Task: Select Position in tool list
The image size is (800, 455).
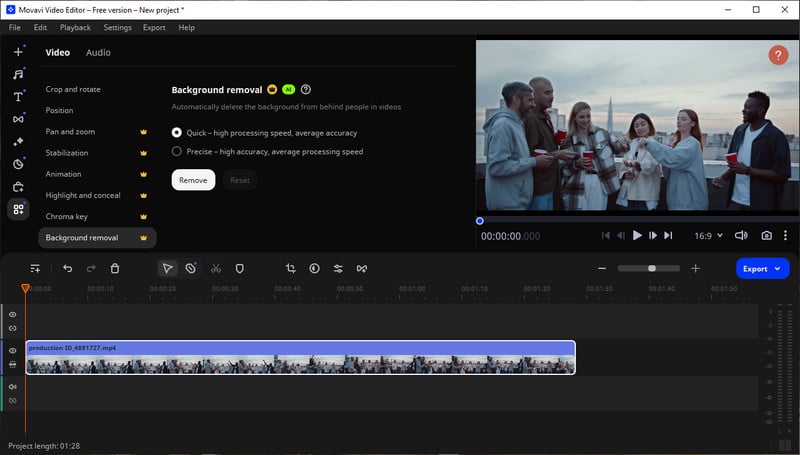Action: click(x=59, y=110)
